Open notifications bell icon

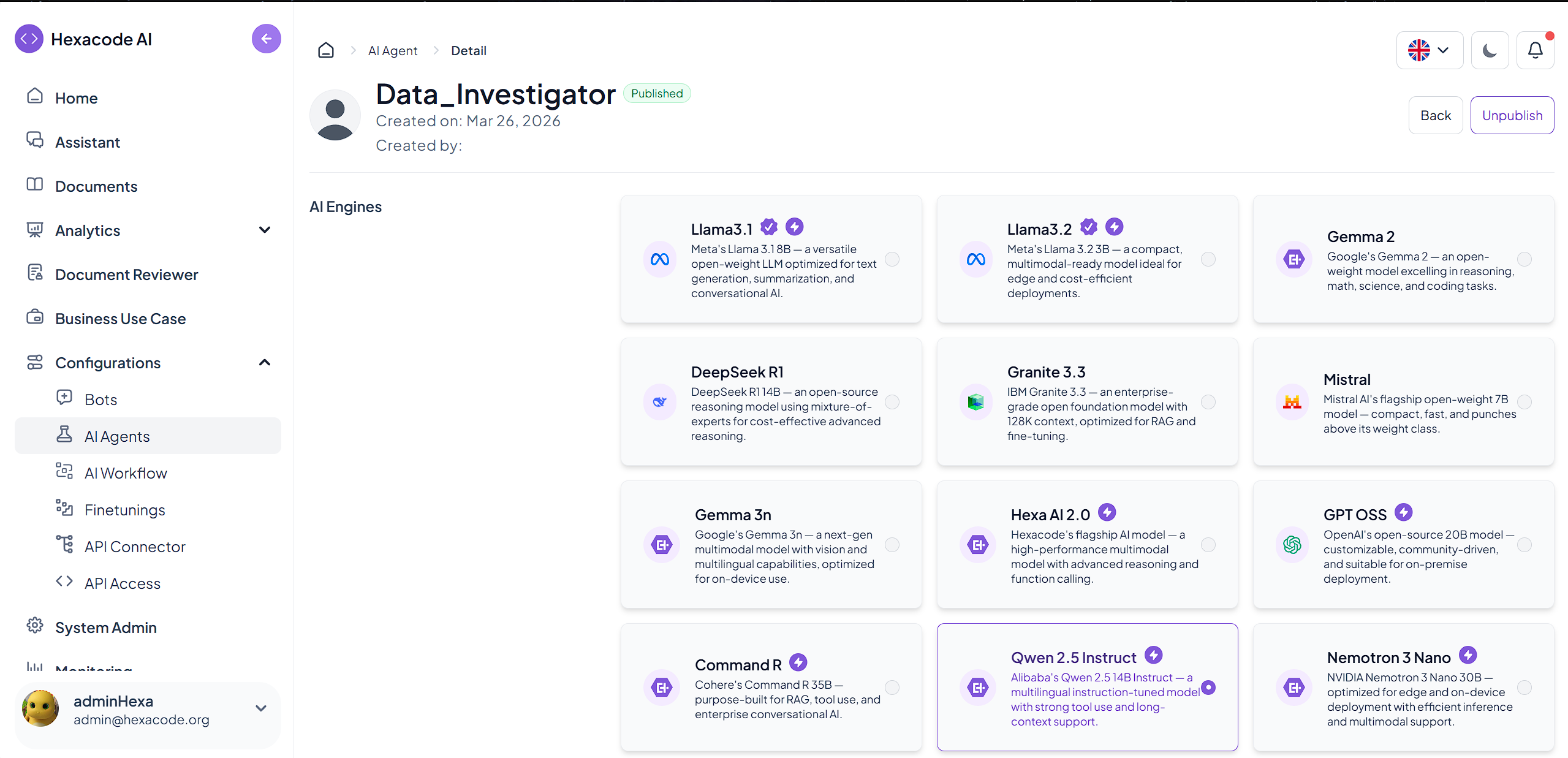point(1535,50)
